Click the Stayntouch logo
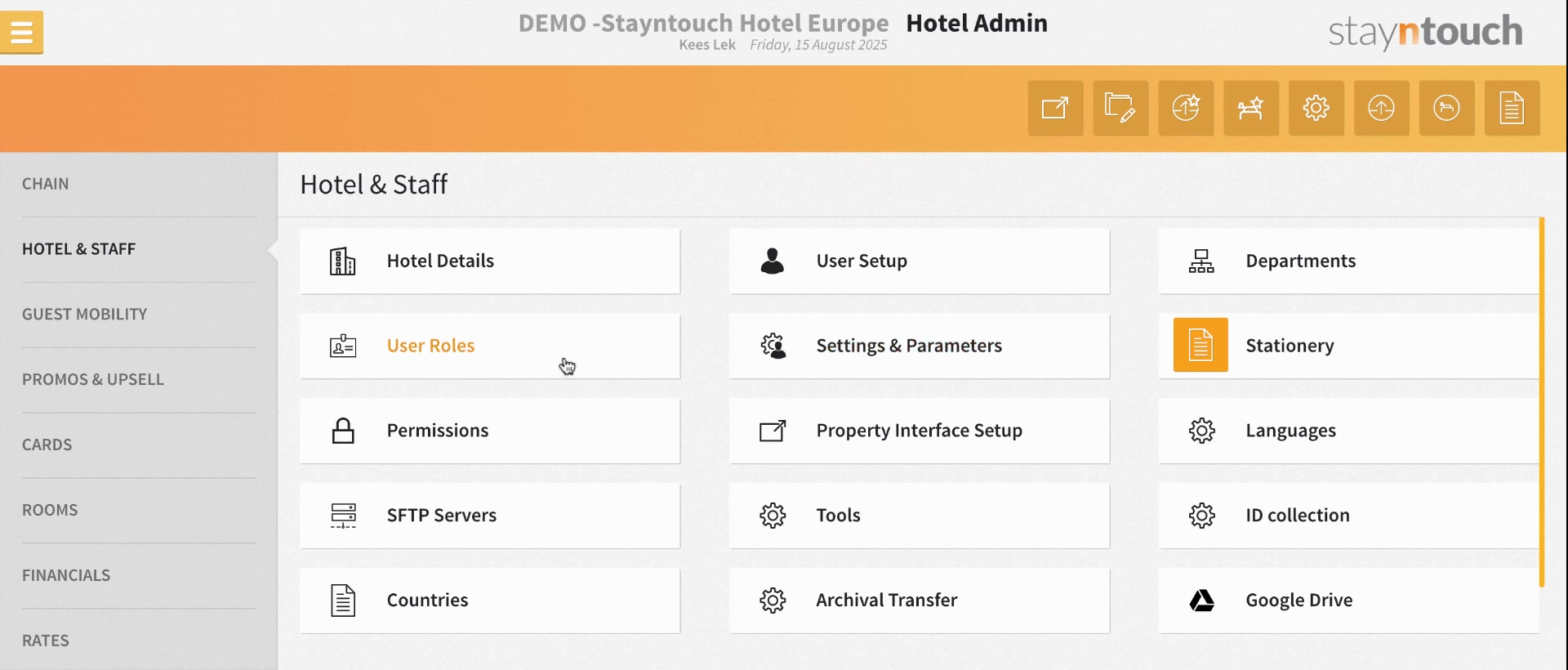Screen dimensions: 1568x670 pyautogui.click(x=1425, y=32)
